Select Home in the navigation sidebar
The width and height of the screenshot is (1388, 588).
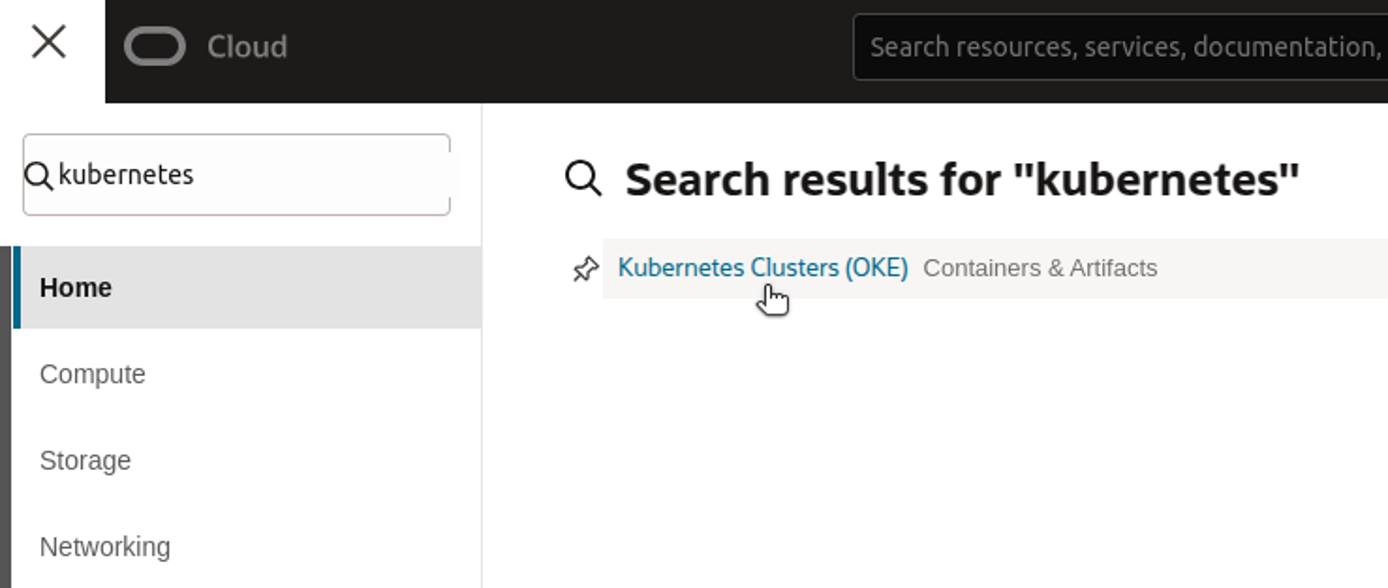[x=76, y=287]
